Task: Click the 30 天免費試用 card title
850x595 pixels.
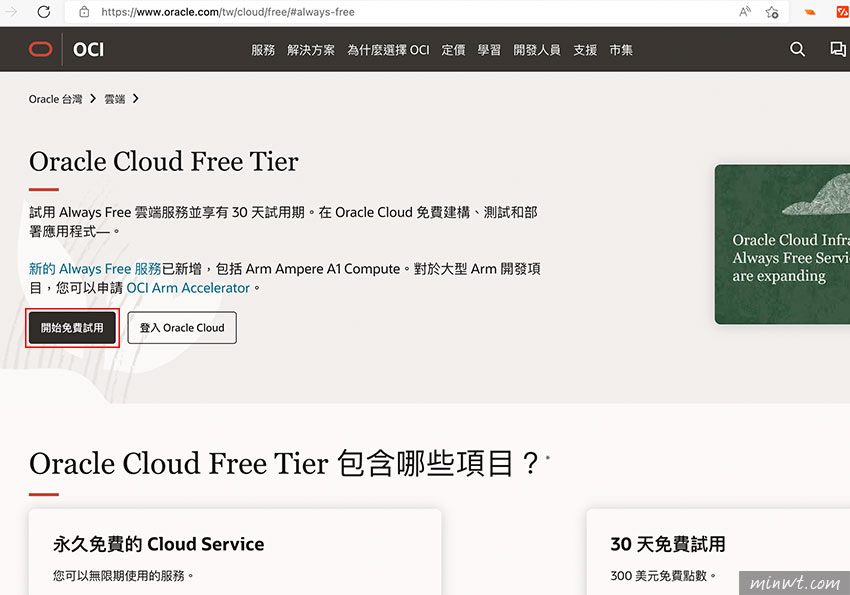Action: [x=668, y=544]
